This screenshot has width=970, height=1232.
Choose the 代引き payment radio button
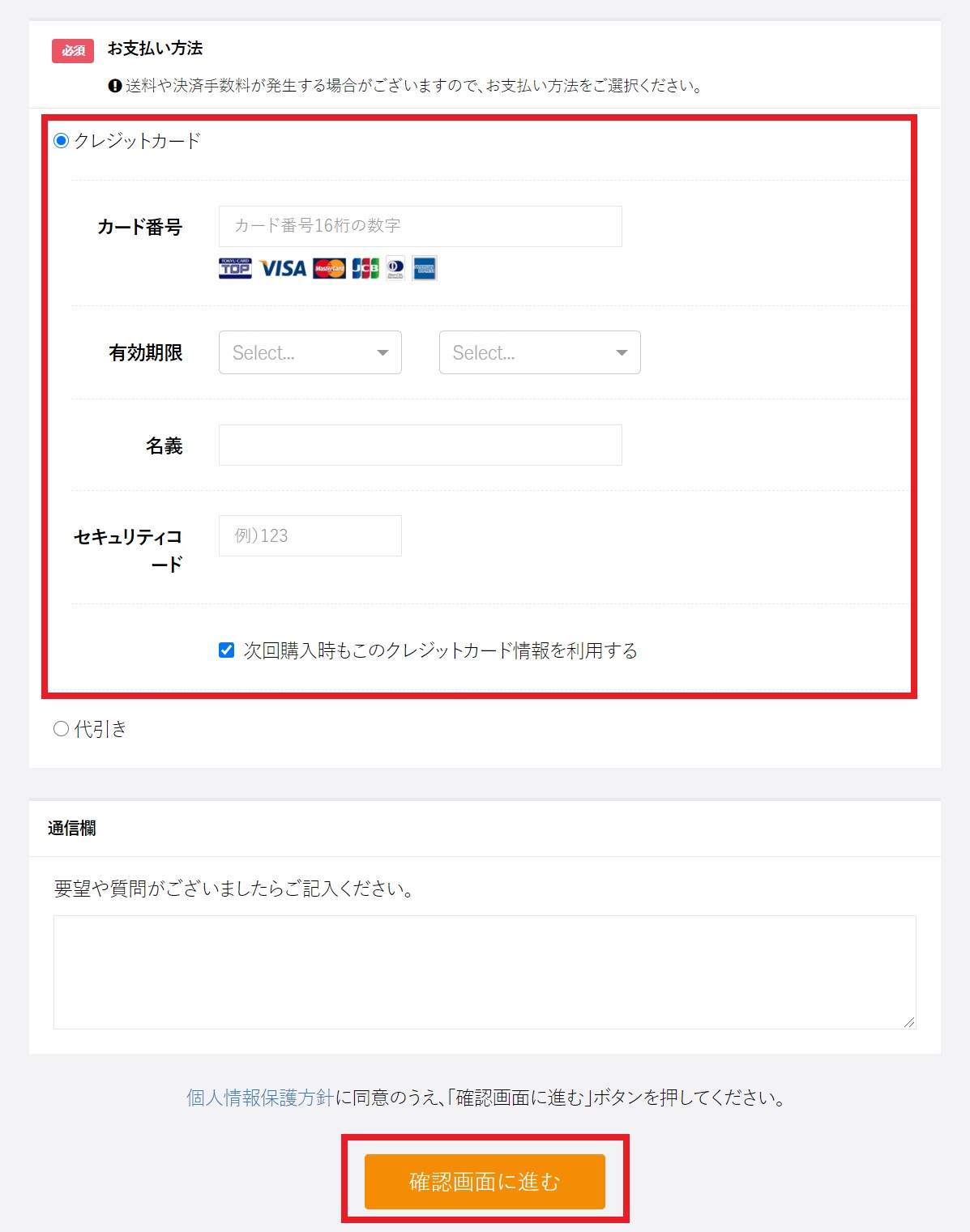61,729
